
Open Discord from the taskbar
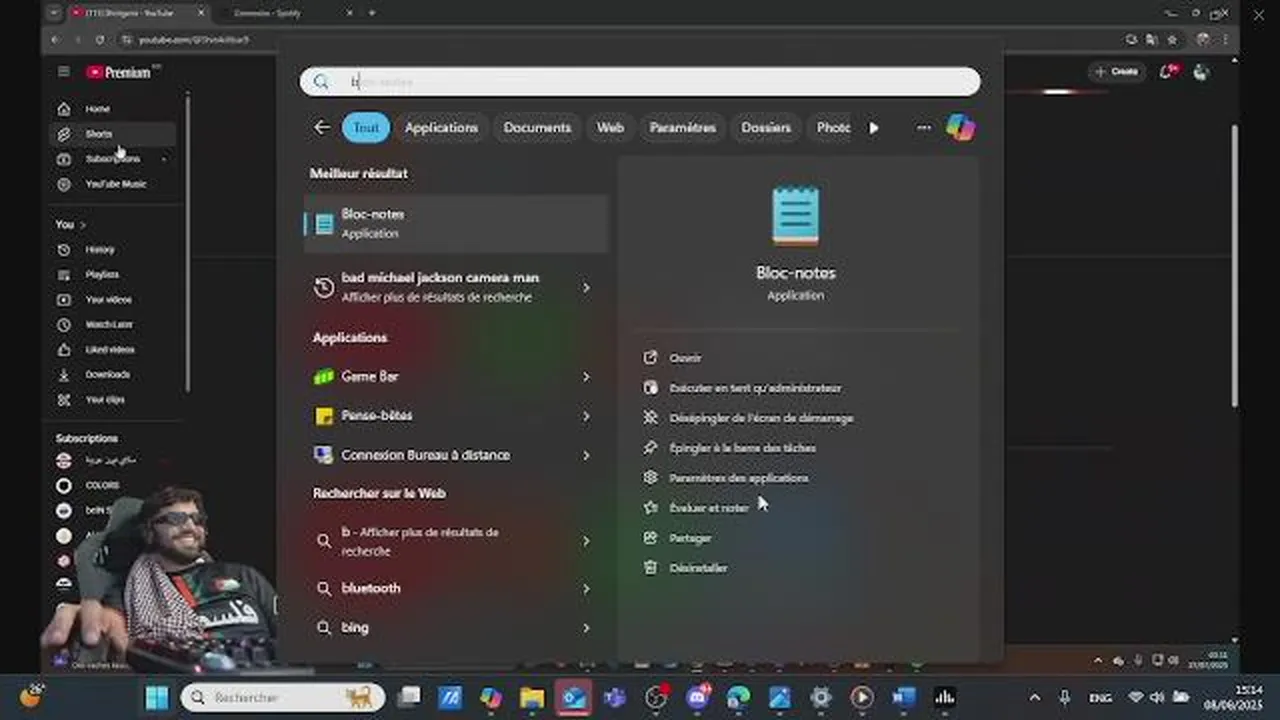698,697
